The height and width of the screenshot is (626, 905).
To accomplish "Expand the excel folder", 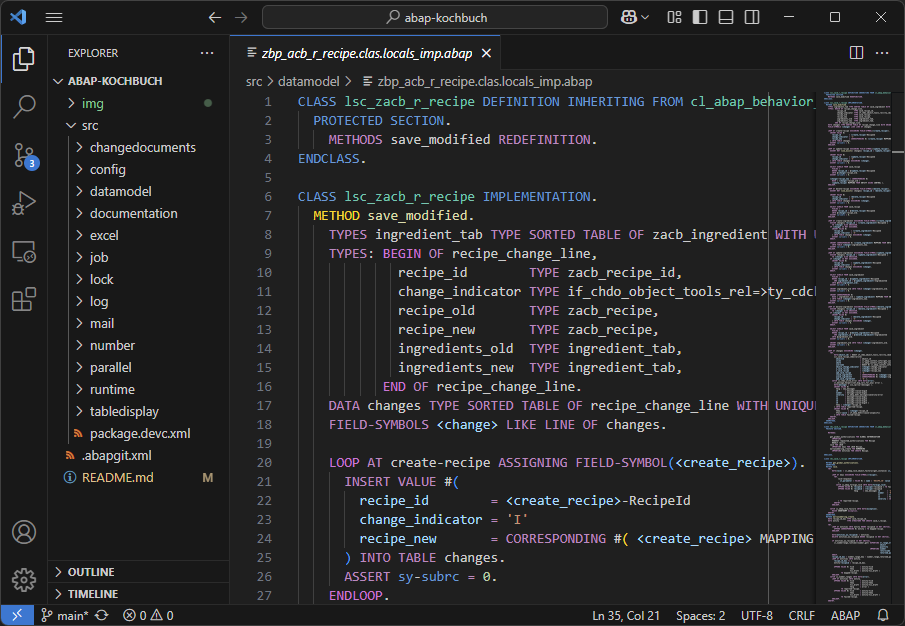I will pyautogui.click(x=140, y=235).
